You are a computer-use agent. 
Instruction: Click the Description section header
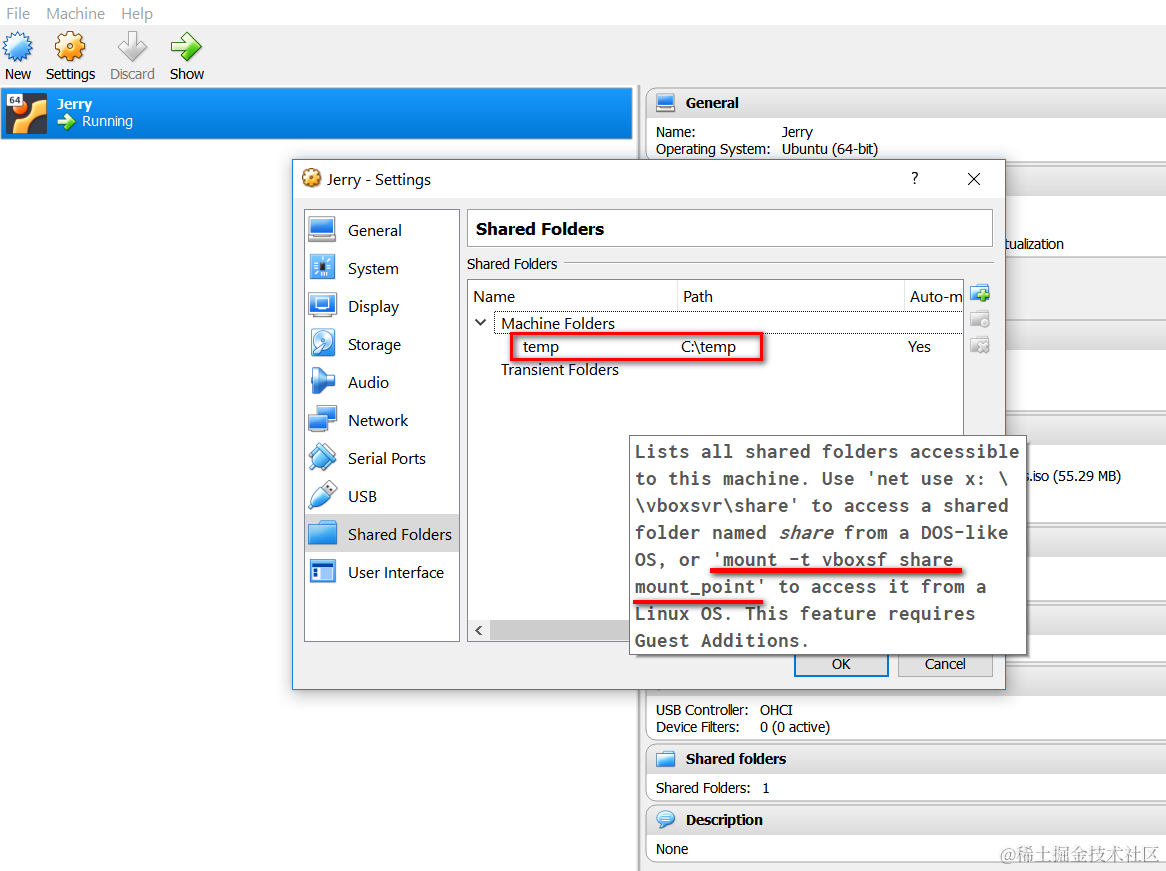(x=906, y=820)
